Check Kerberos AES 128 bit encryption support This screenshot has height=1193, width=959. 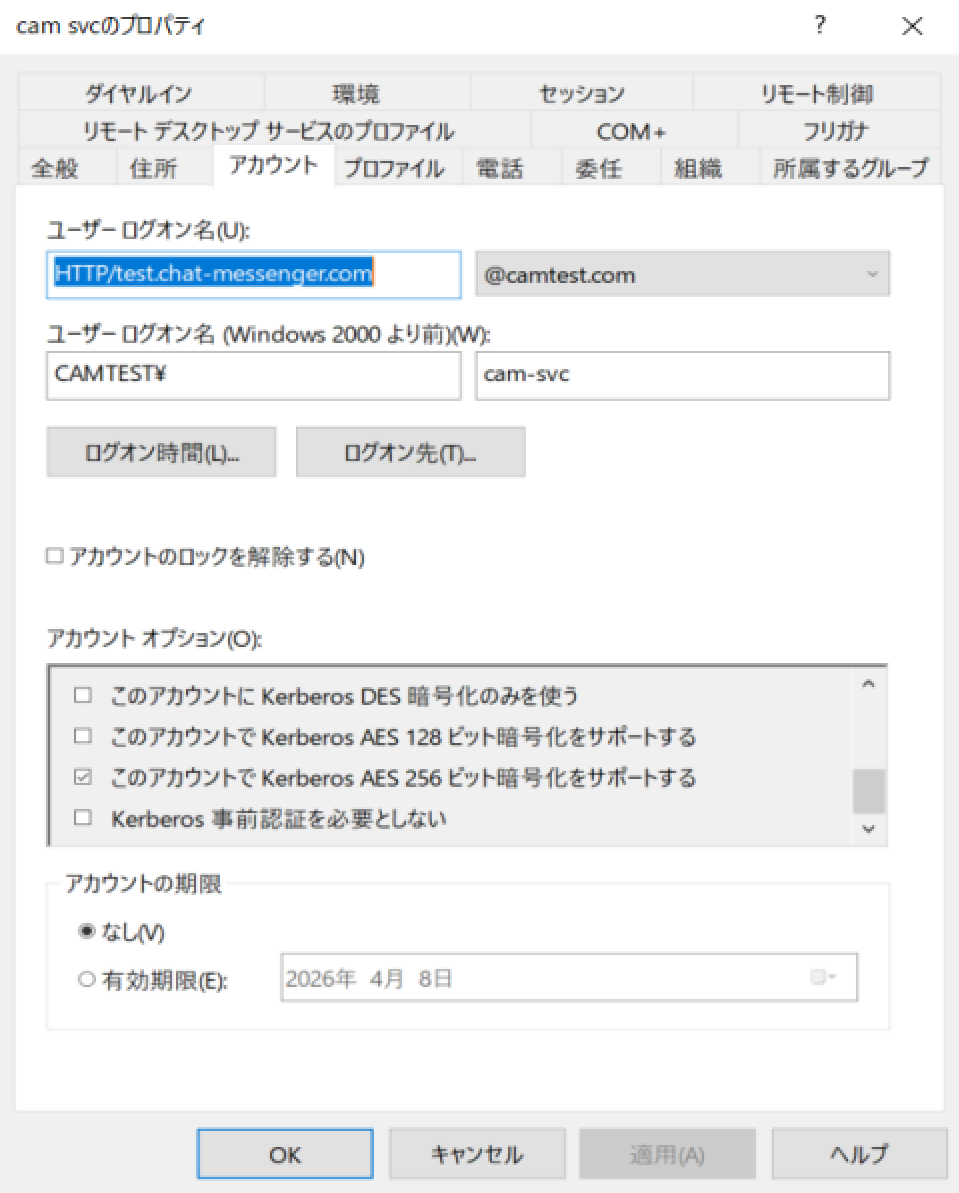(83, 737)
